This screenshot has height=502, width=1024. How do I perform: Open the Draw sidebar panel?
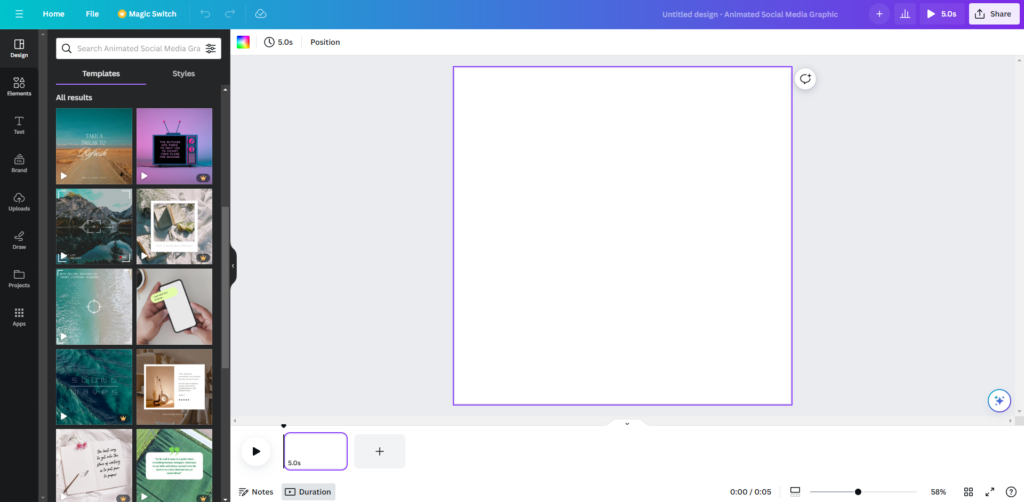pyautogui.click(x=19, y=241)
